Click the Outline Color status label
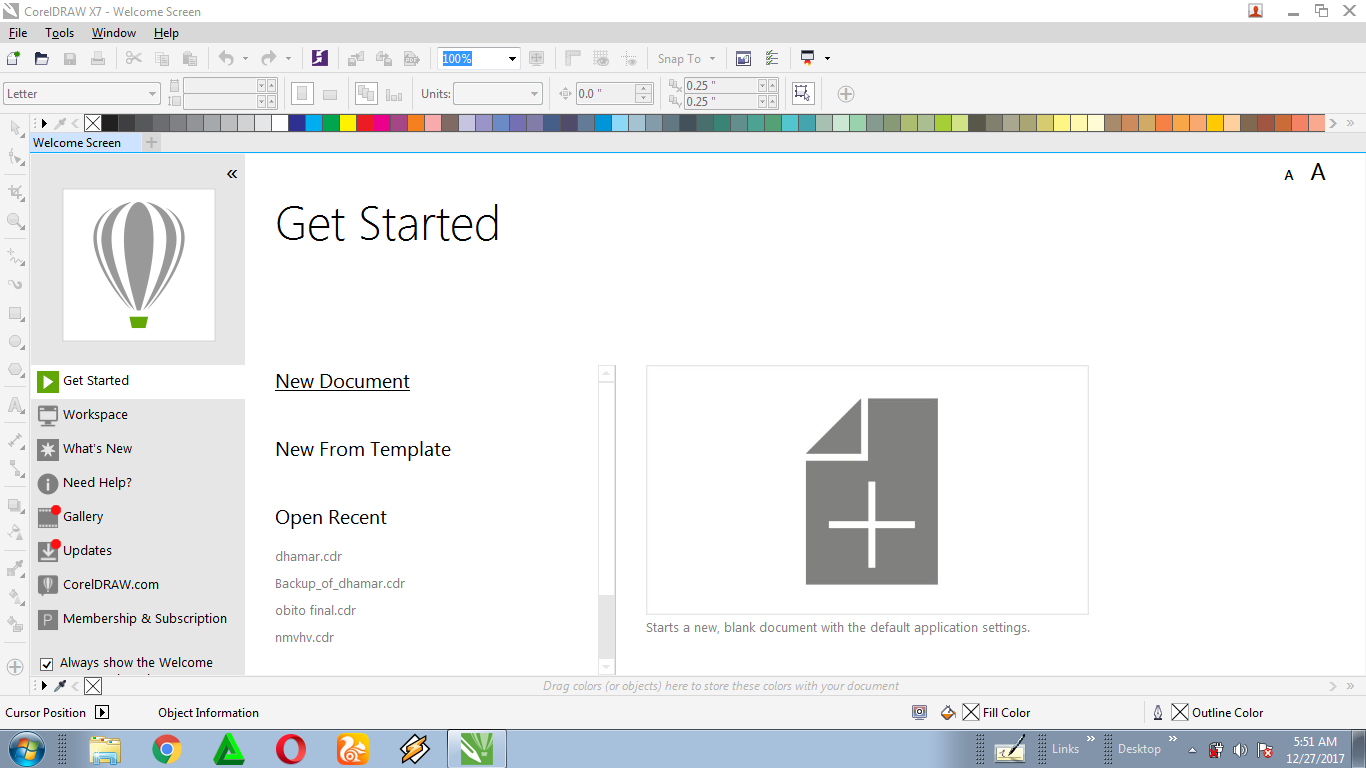This screenshot has height=768, width=1366. coord(1228,713)
